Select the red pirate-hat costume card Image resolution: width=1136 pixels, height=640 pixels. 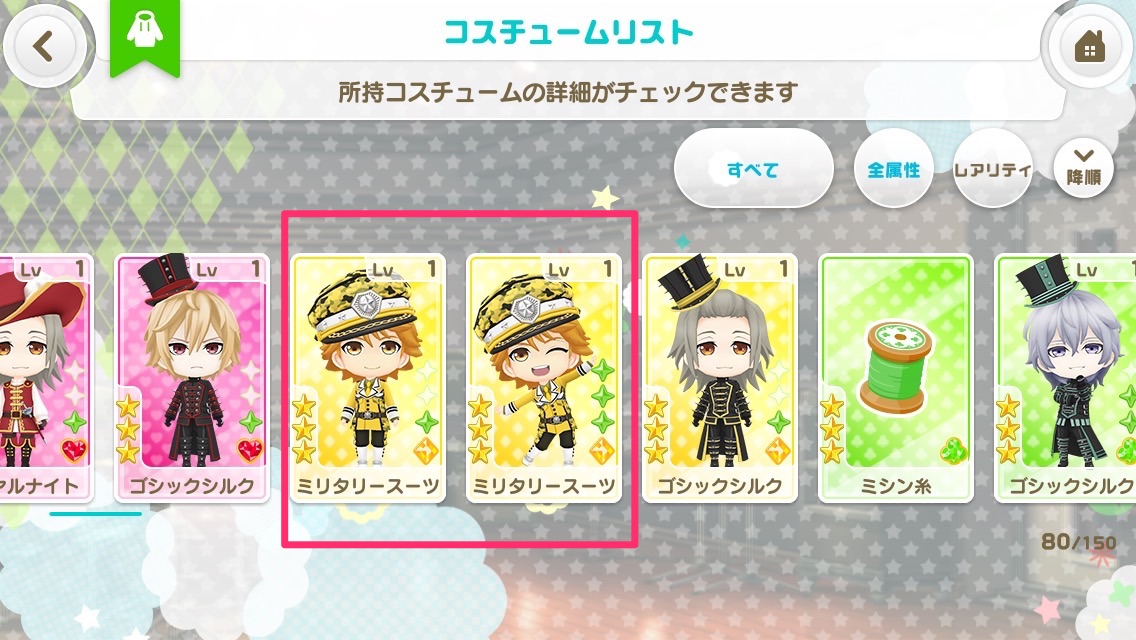[x=45, y=378]
